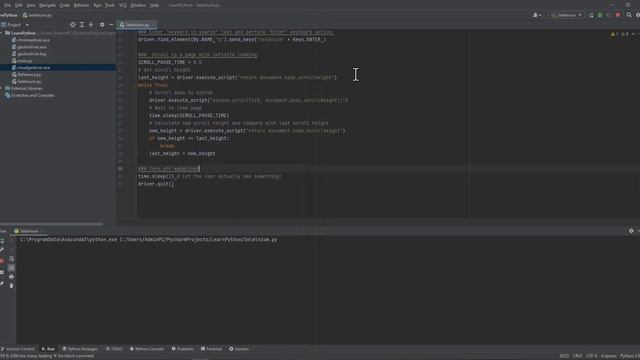
Task: Open the Services tool window
Action: point(239,349)
